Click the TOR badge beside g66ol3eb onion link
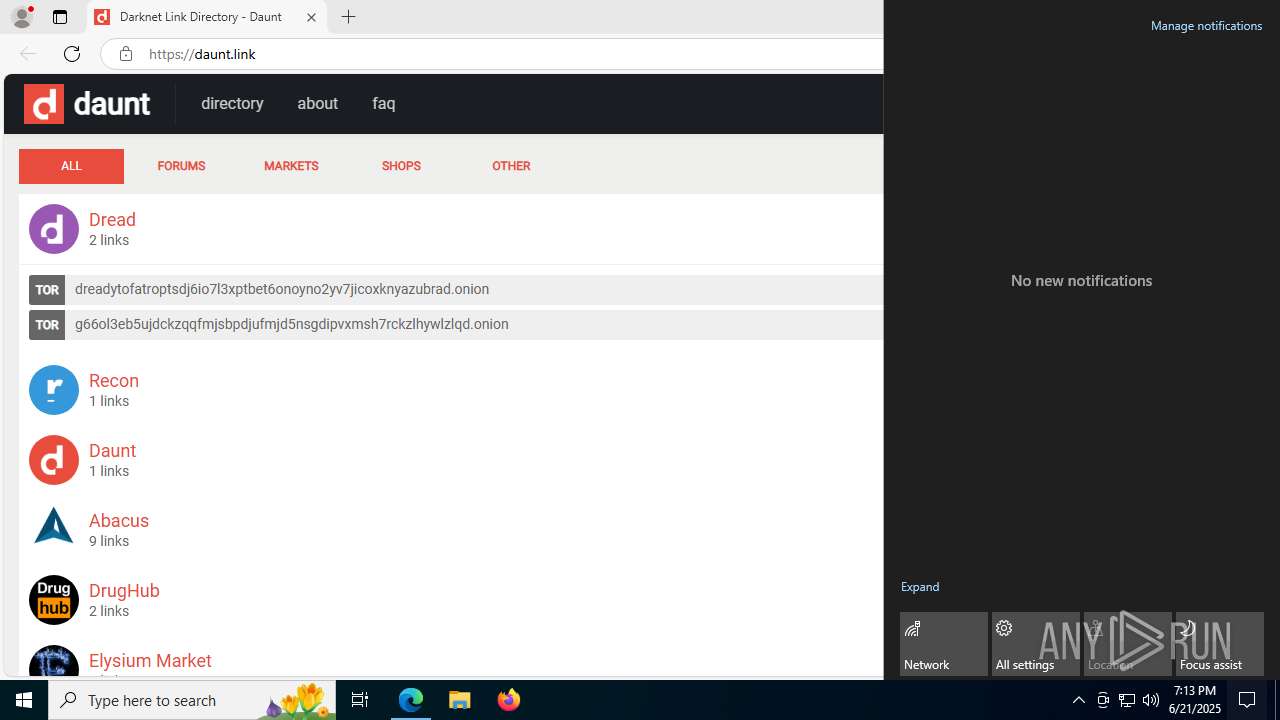This screenshot has width=1280, height=720. pos(47,325)
